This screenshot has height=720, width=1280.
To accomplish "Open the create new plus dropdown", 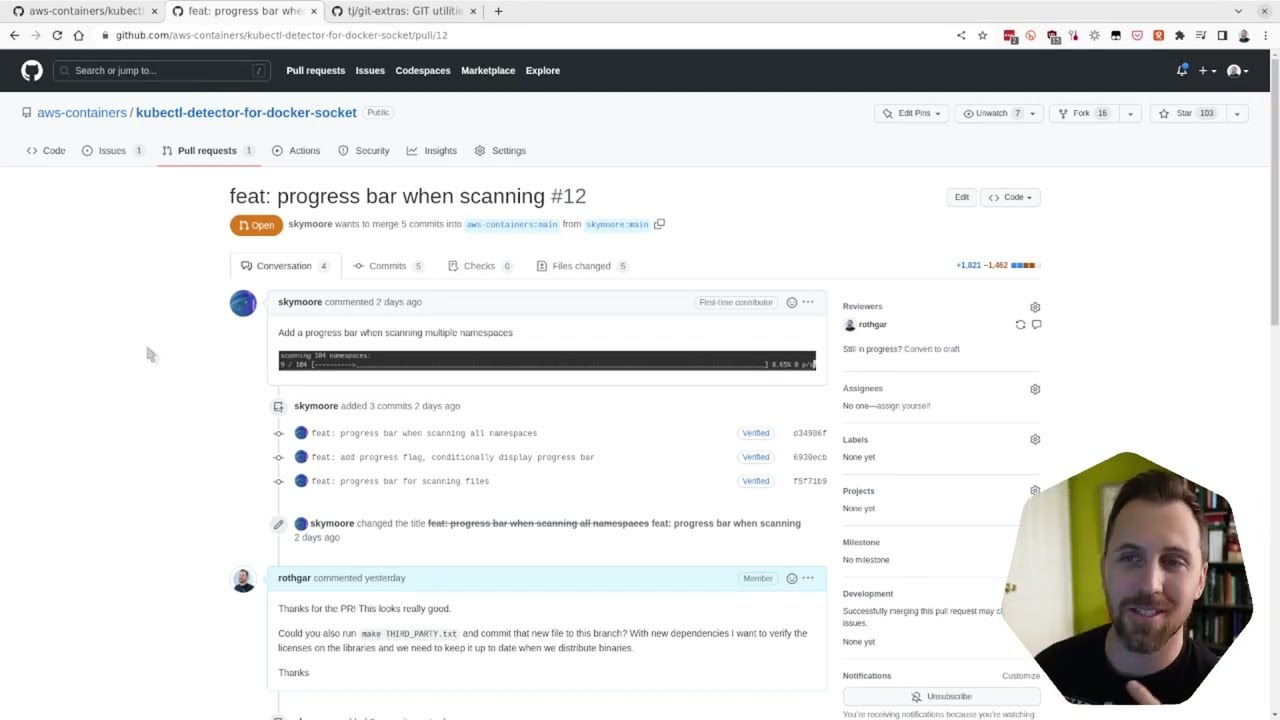I will 1206,70.
